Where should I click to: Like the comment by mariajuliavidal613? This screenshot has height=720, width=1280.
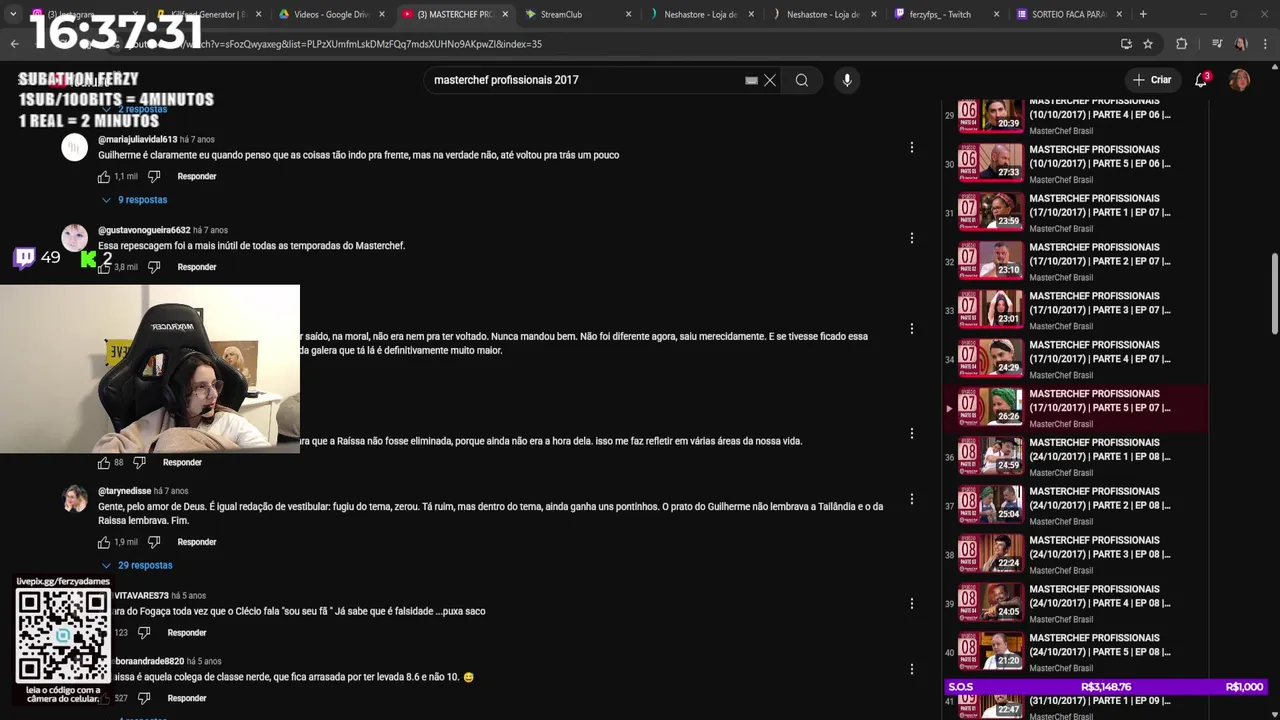coord(104,176)
